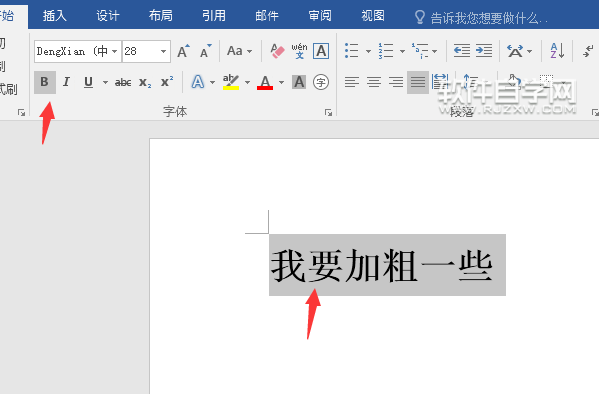The width and height of the screenshot is (599, 394).
Task: Open font name dropdown DengXian
Action: (x=114, y=51)
